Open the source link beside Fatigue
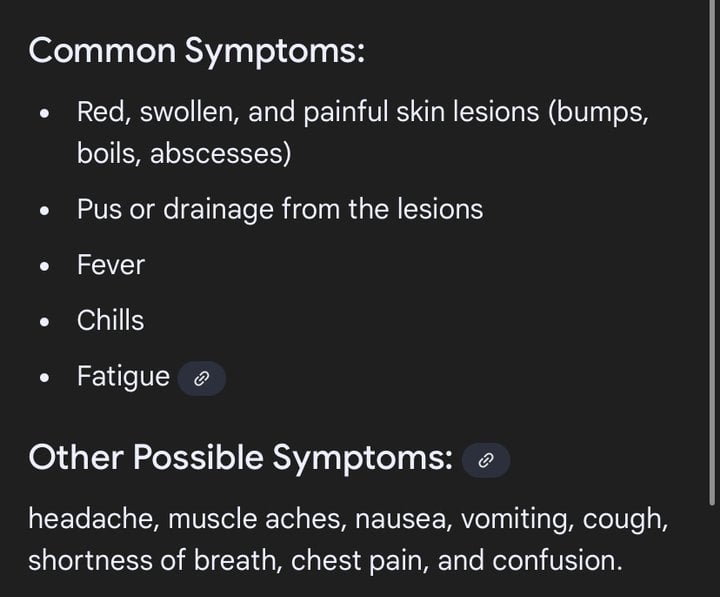Image resolution: width=720 pixels, height=597 pixels. tap(201, 378)
